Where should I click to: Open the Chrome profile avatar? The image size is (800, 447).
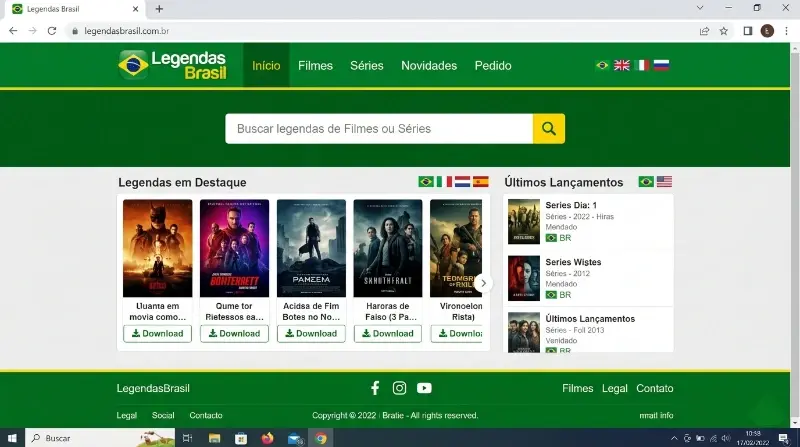pos(767,31)
